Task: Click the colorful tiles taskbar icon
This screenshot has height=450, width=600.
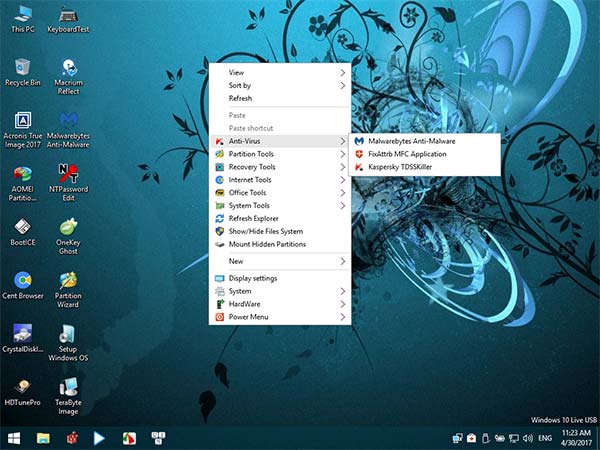Action: point(129,439)
